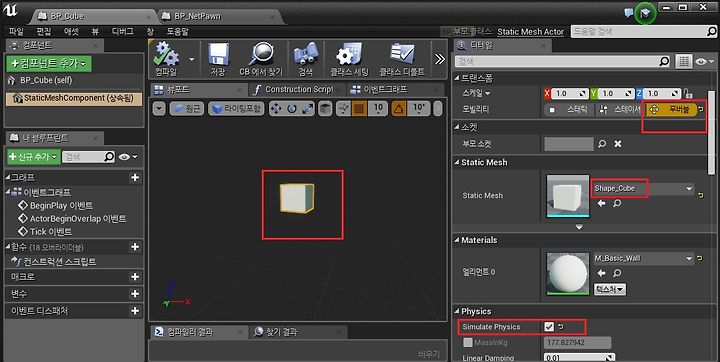Uncheck Simulate Physics checkbox

549,327
